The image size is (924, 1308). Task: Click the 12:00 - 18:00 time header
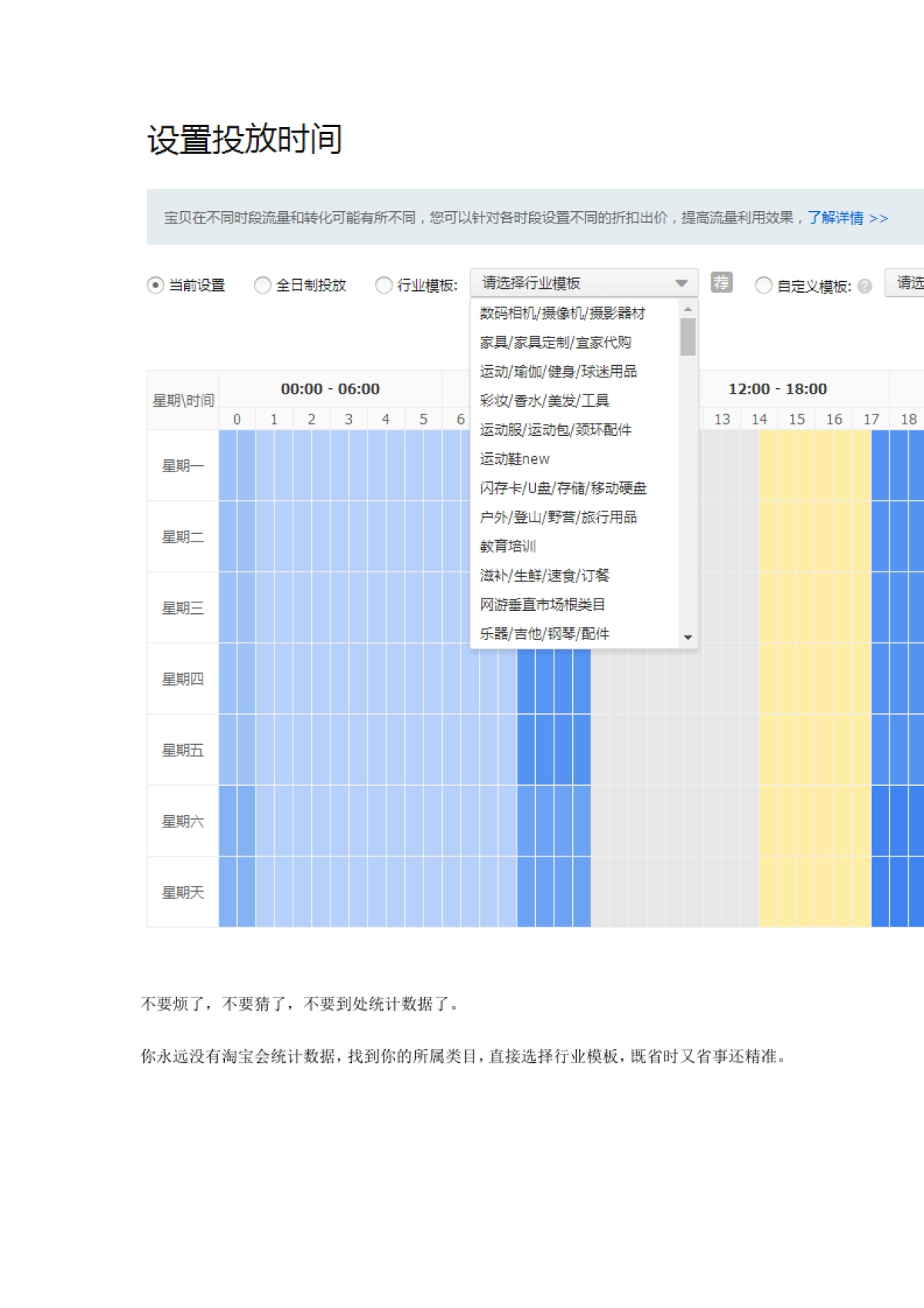point(778,389)
